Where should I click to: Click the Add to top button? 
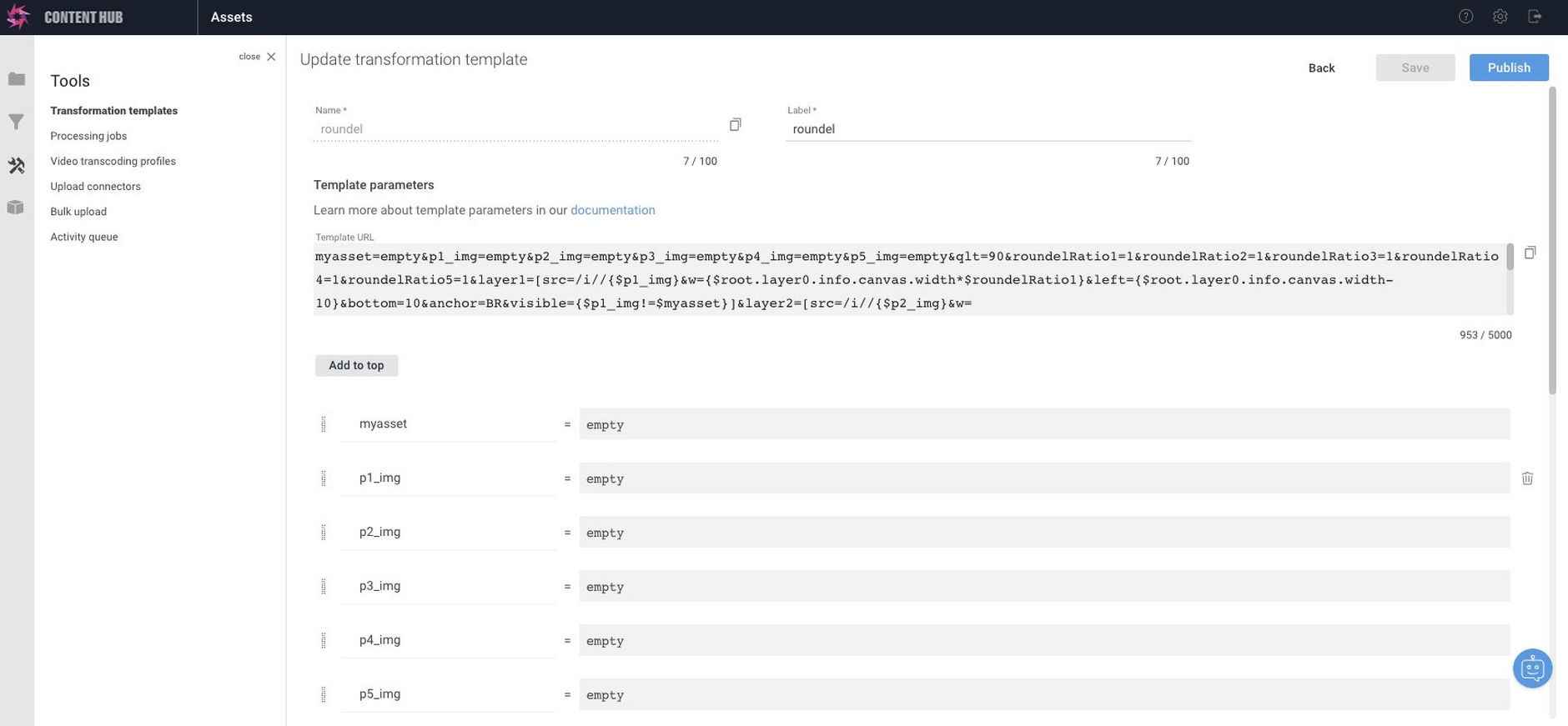[356, 365]
